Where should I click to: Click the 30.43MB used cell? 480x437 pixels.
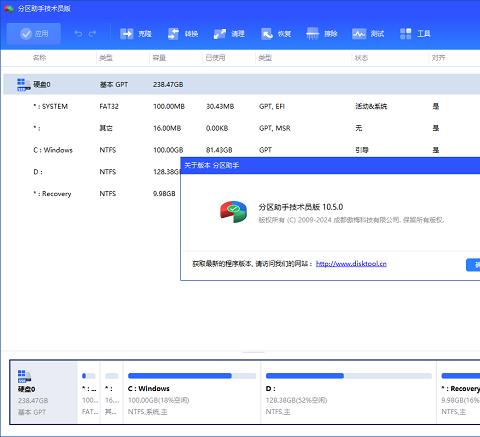click(220, 106)
